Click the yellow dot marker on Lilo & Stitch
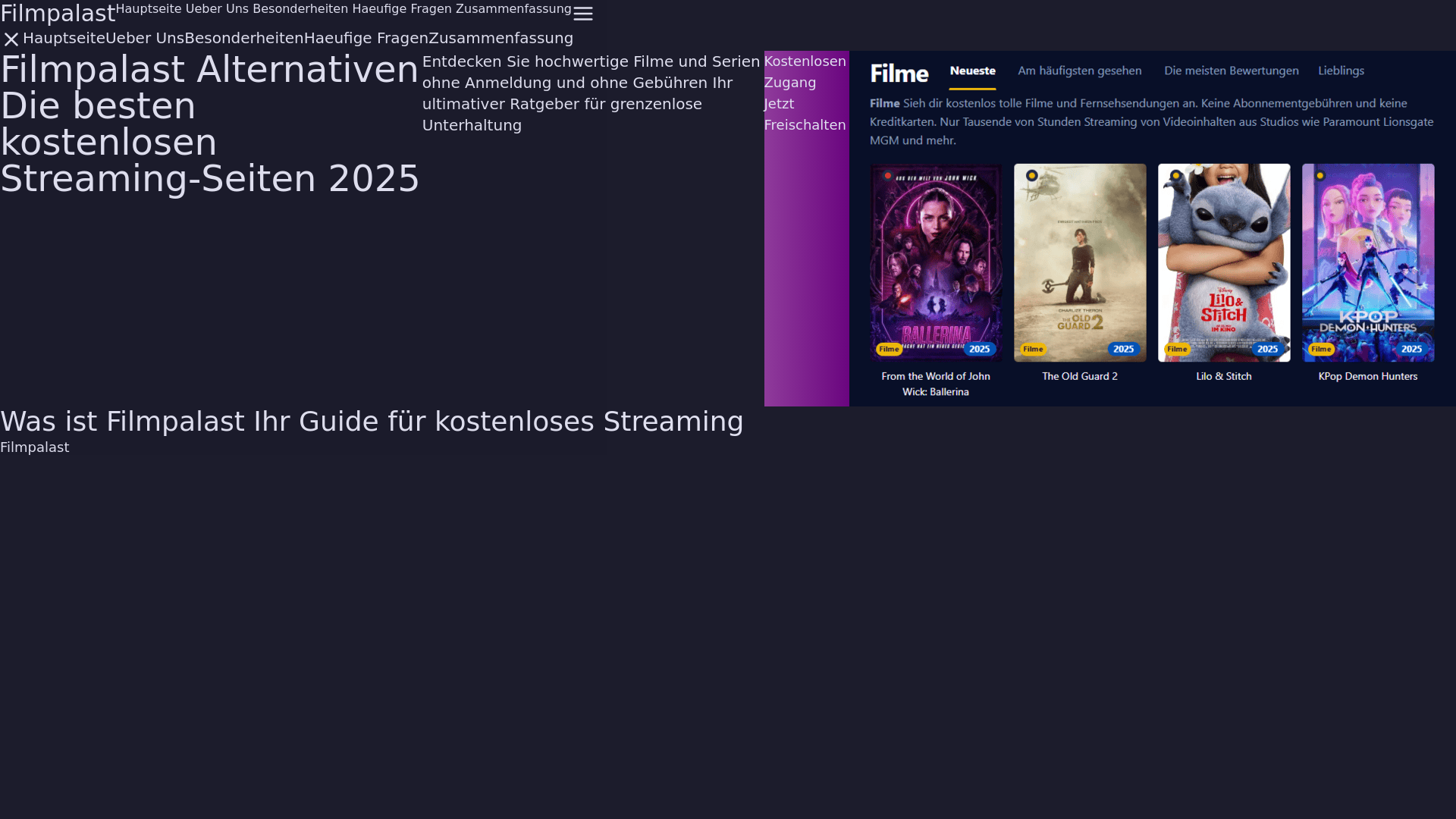 point(1175,176)
